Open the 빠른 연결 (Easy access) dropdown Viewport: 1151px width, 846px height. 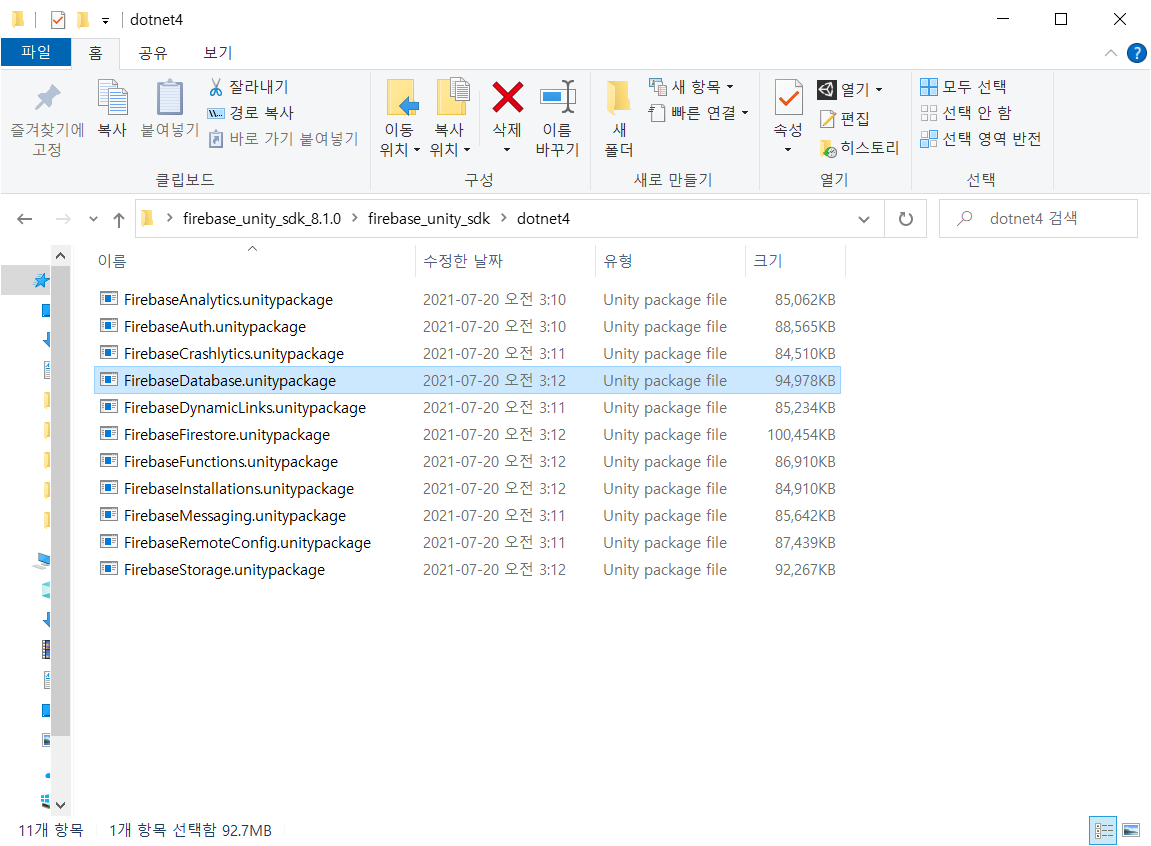point(699,113)
